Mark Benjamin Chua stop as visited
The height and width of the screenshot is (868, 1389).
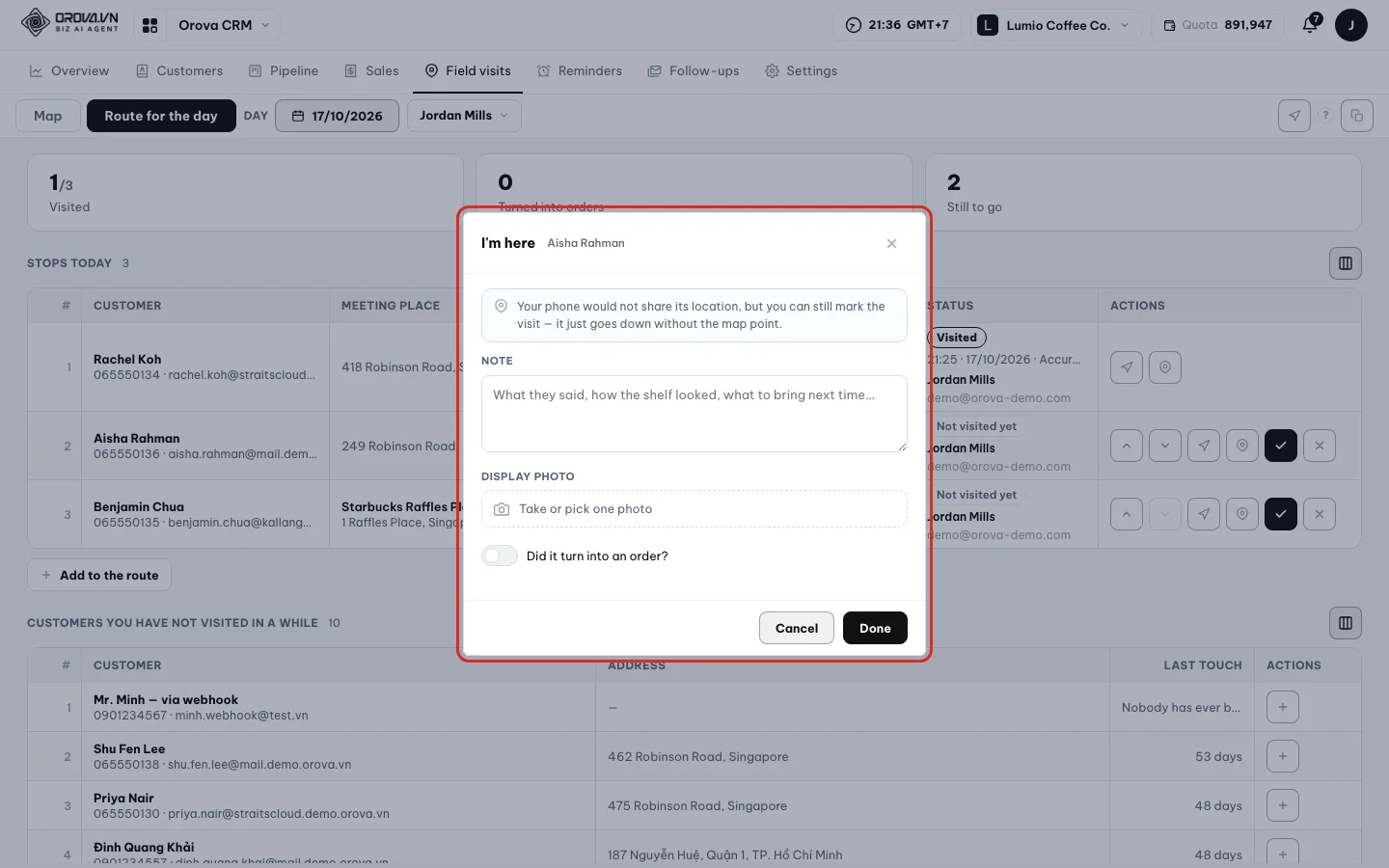click(x=1281, y=514)
